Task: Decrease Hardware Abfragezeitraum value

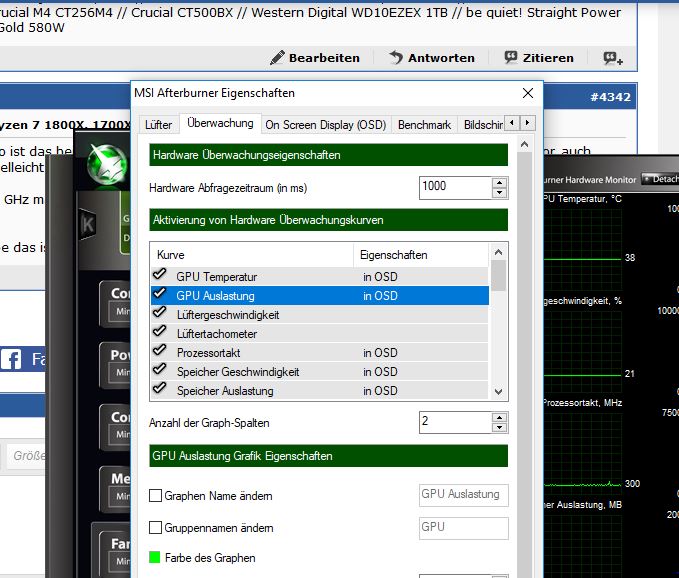Action: pyautogui.click(x=499, y=193)
